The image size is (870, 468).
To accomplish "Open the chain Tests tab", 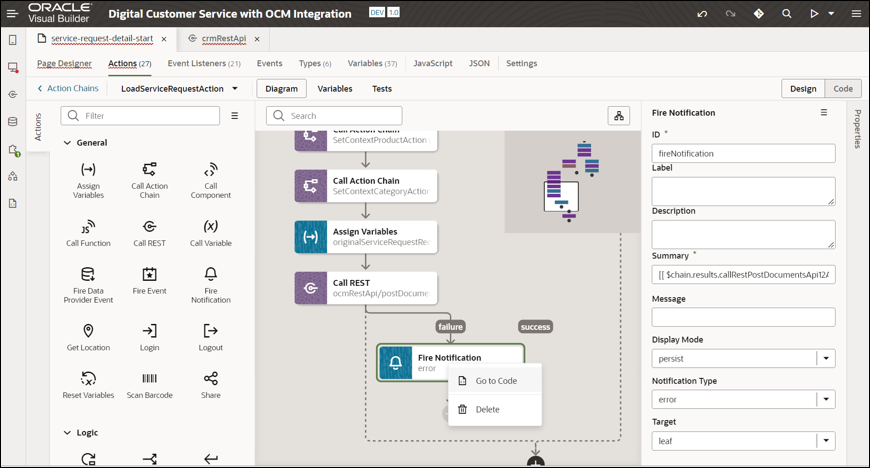I will (382, 88).
